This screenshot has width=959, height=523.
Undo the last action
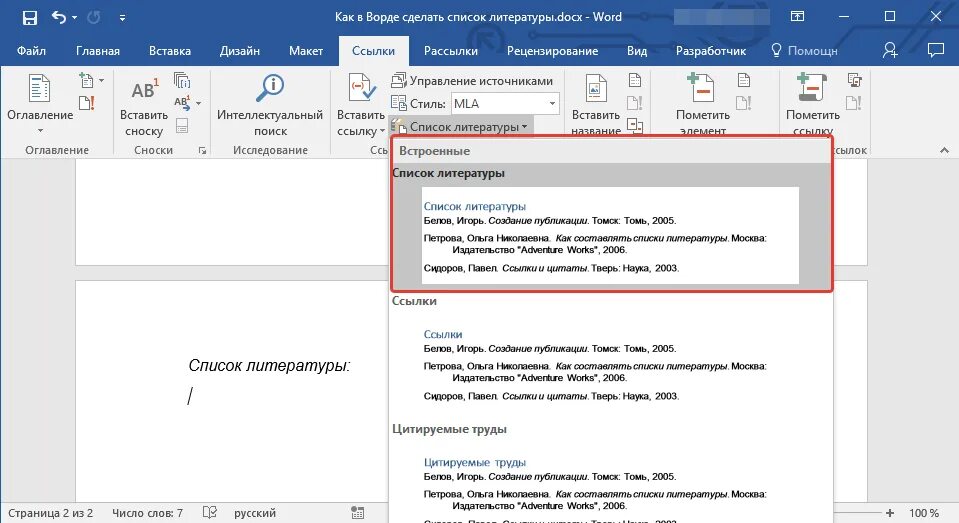coord(59,17)
